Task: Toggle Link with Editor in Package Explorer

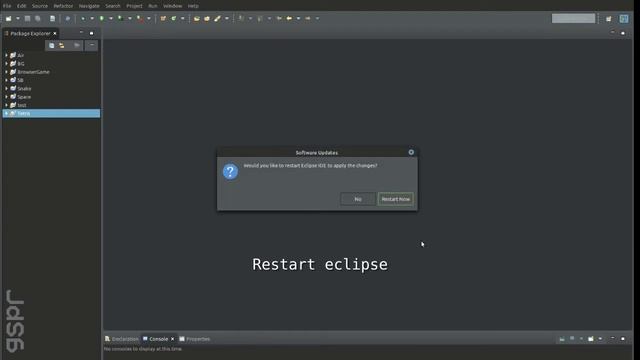Action: [62, 45]
